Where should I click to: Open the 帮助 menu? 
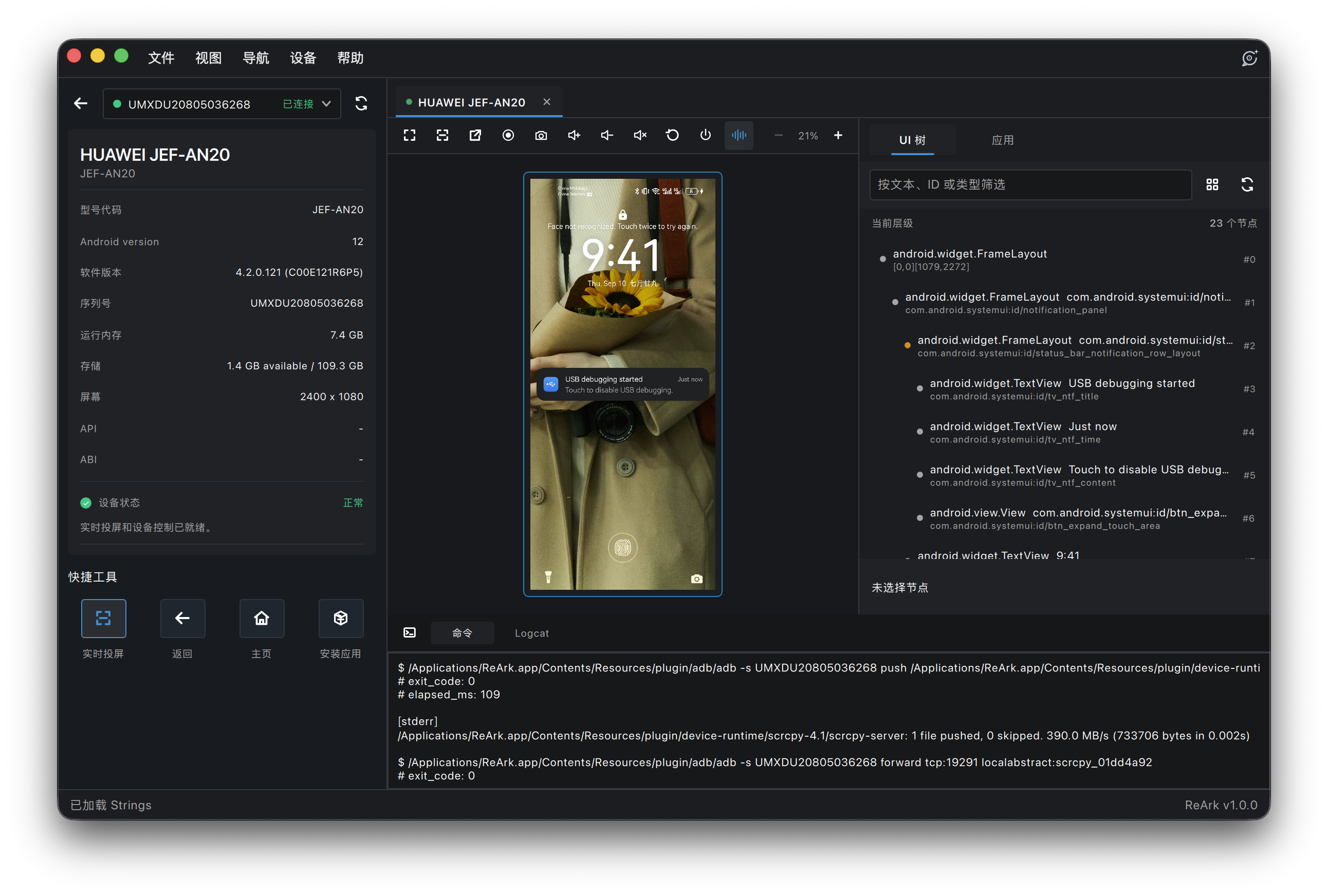pyautogui.click(x=351, y=58)
